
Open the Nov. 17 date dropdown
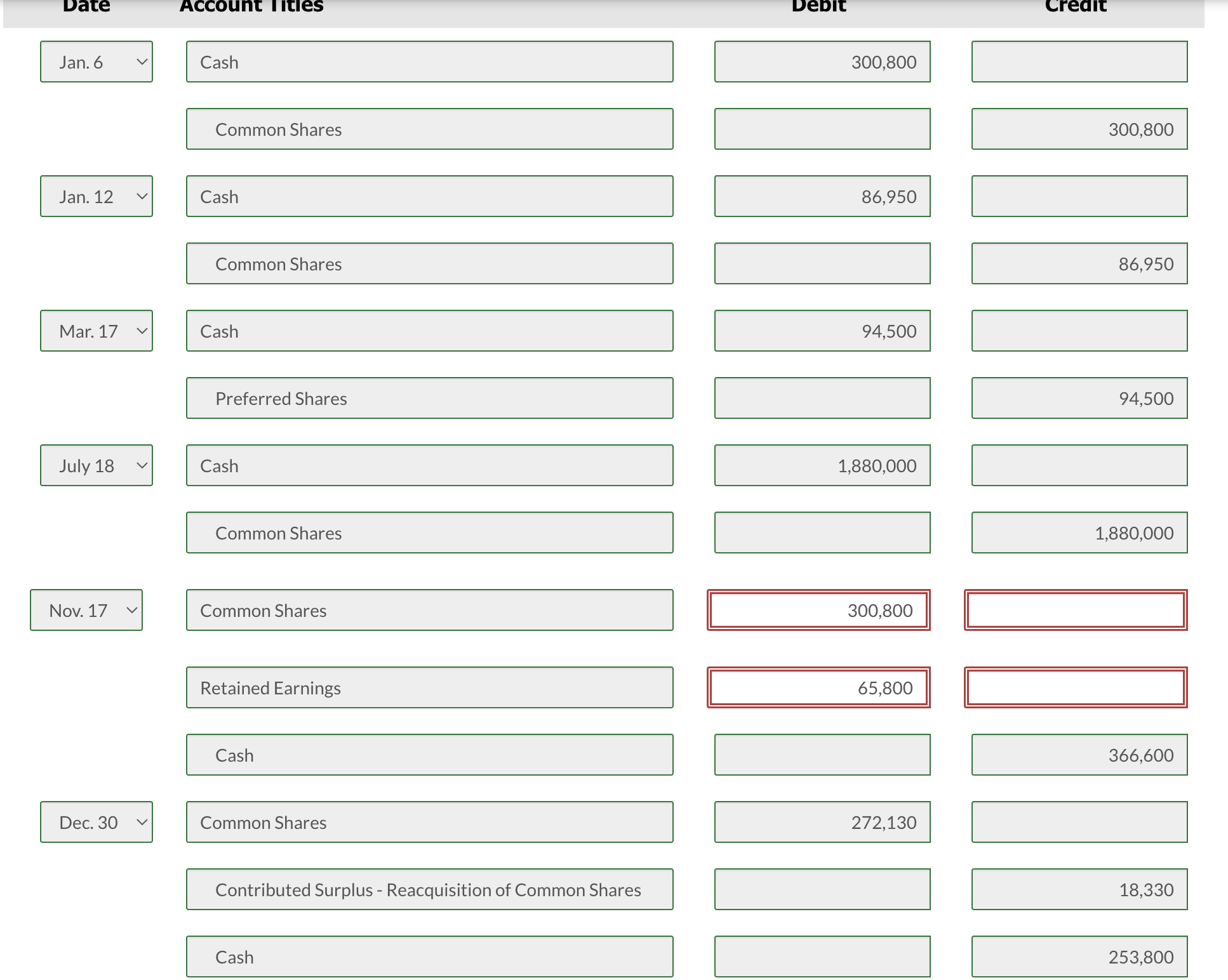(86, 610)
